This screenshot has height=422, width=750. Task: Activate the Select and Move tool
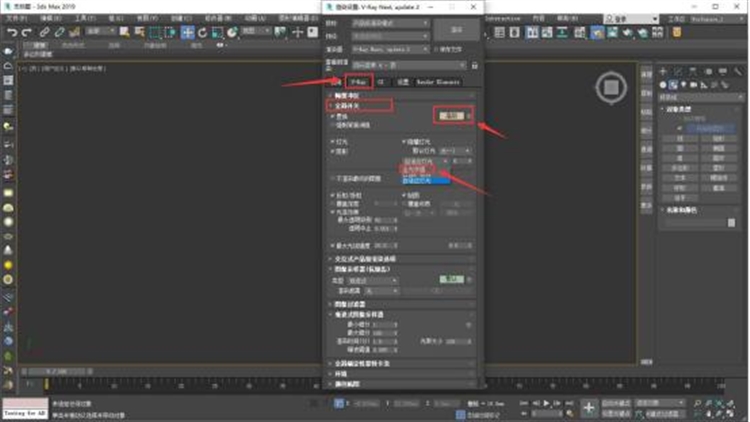pyautogui.click(x=187, y=33)
